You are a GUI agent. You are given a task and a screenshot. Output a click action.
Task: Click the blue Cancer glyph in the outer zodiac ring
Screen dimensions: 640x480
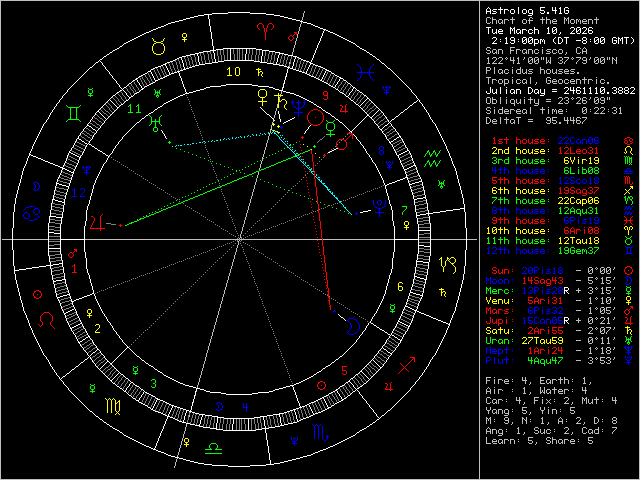pyautogui.click(x=31, y=213)
